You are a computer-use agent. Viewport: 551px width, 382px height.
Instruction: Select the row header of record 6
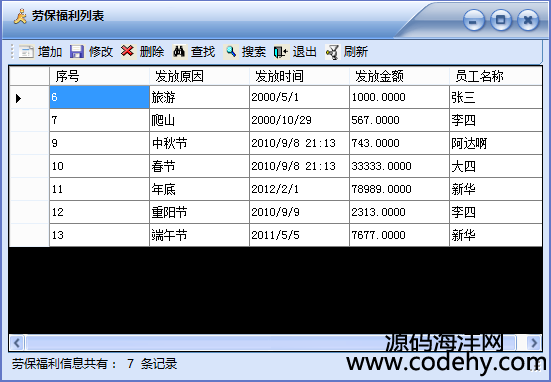click(x=29, y=97)
